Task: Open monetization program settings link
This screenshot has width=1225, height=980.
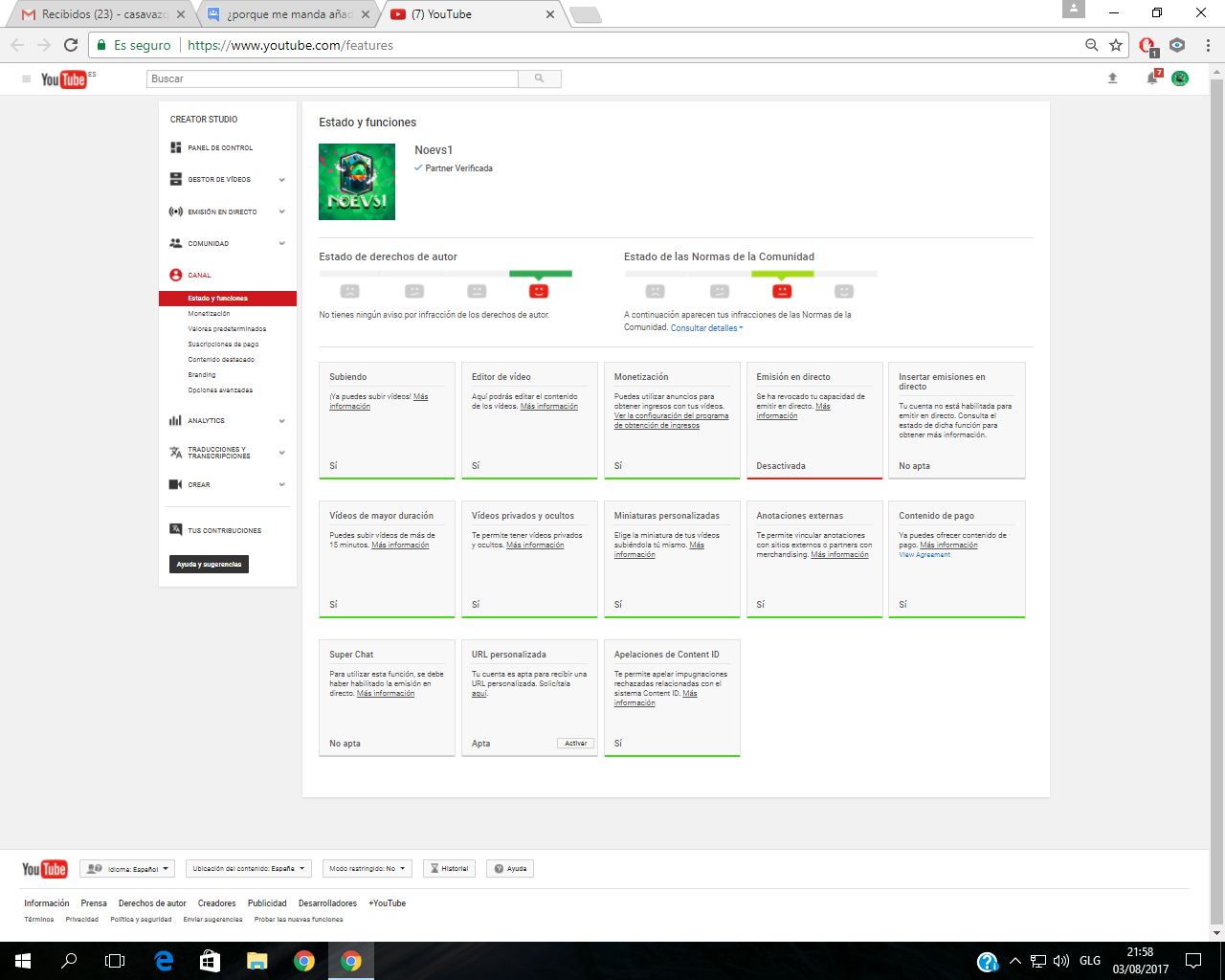Action: [671, 421]
